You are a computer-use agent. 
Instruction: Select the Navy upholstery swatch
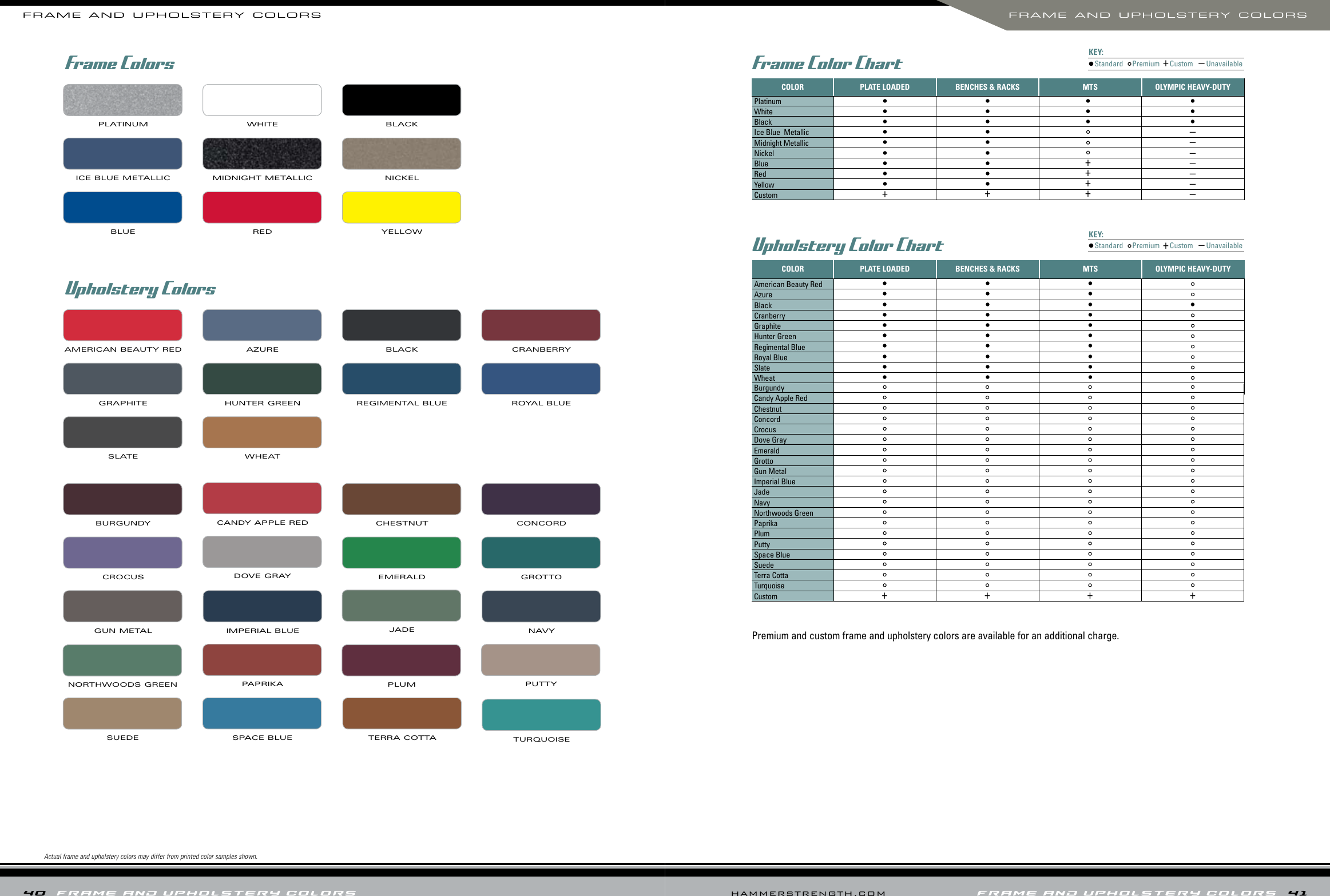[x=541, y=607]
